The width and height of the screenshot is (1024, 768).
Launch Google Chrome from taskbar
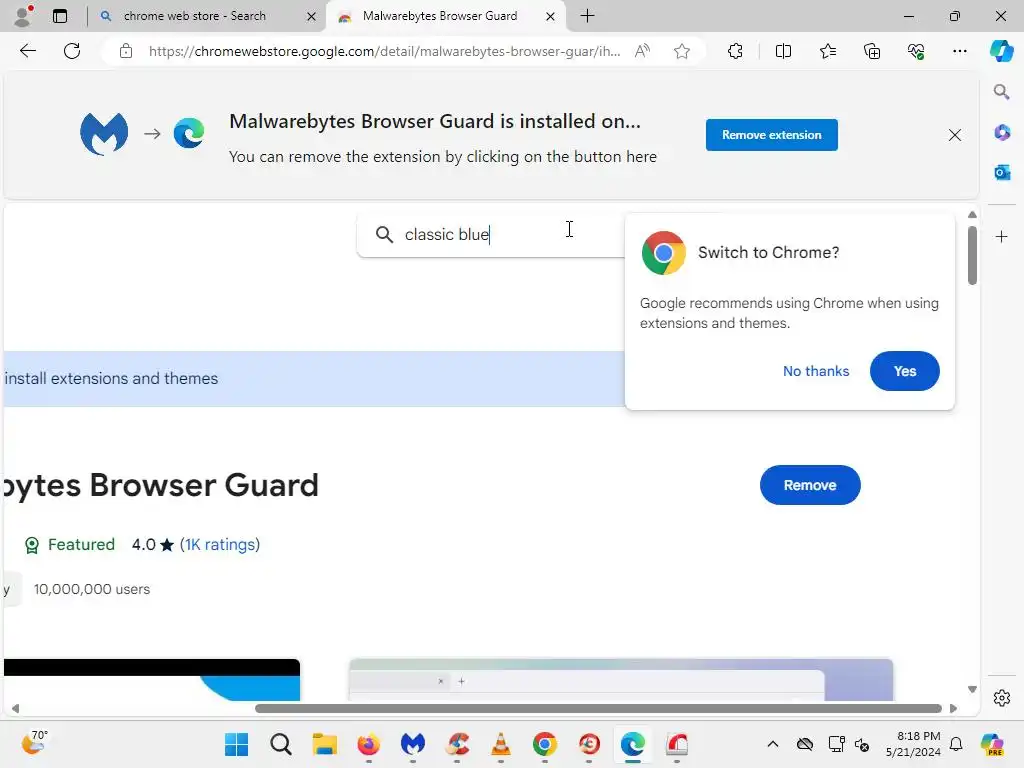pyautogui.click(x=544, y=744)
